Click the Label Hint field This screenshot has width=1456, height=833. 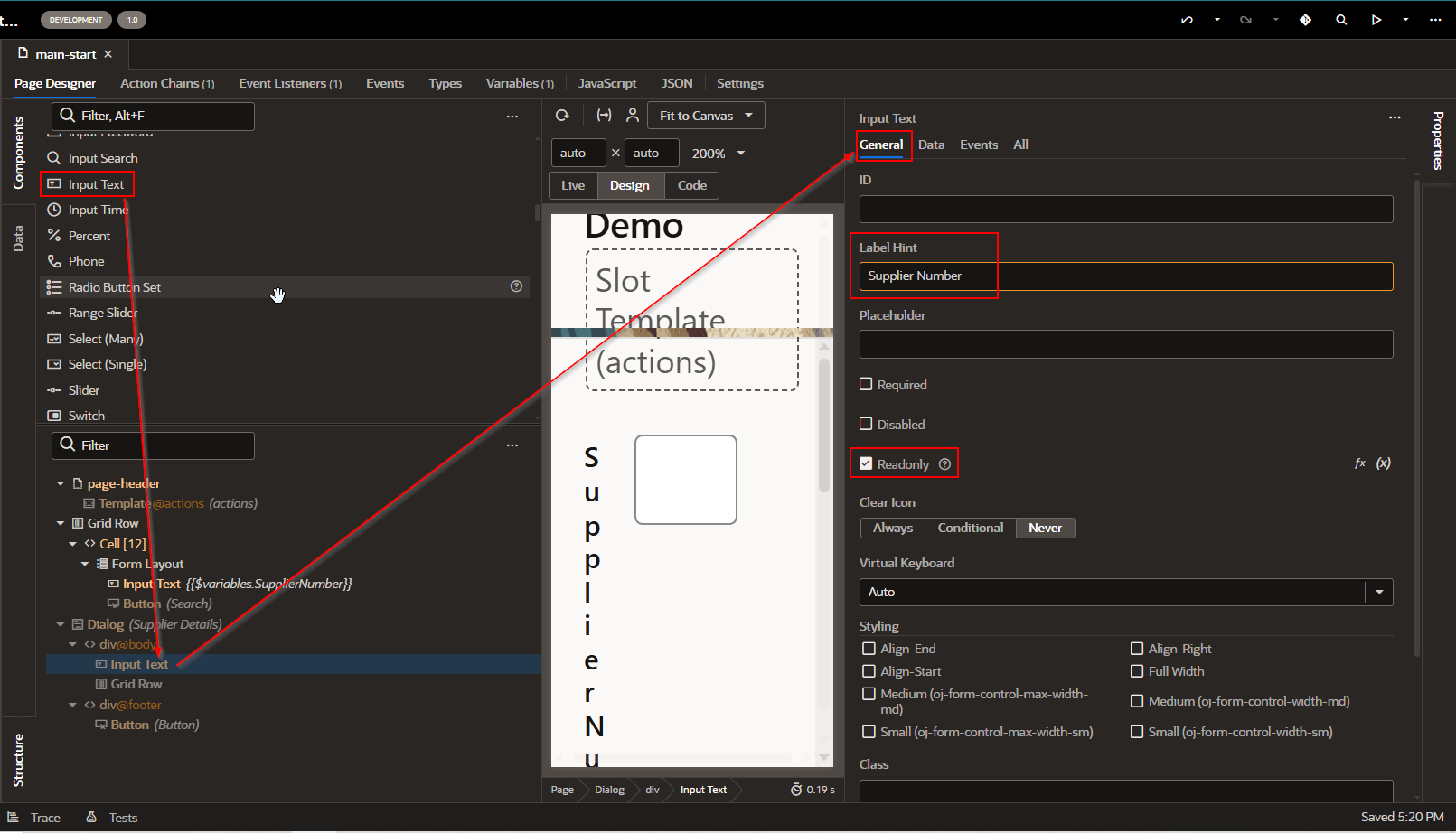point(1126,276)
